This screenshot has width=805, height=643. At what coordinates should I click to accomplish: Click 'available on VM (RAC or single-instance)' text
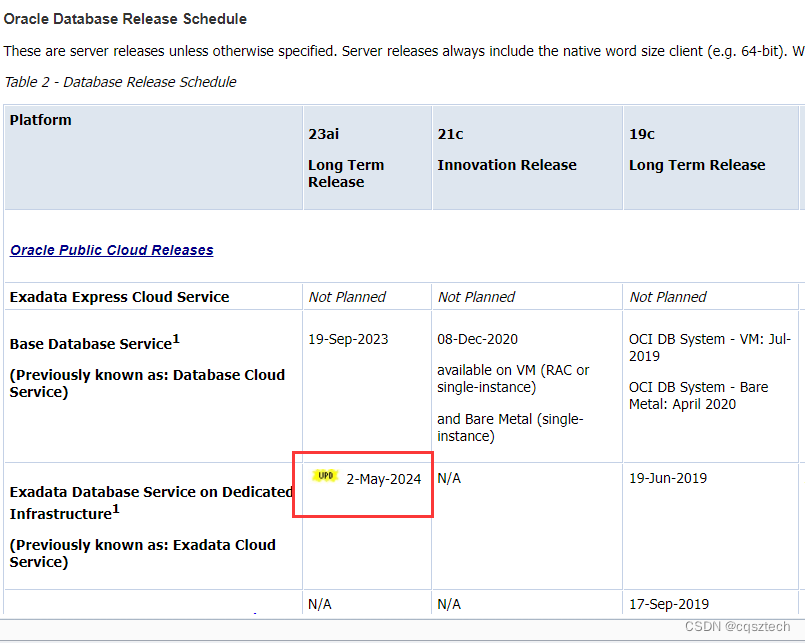click(x=513, y=379)
